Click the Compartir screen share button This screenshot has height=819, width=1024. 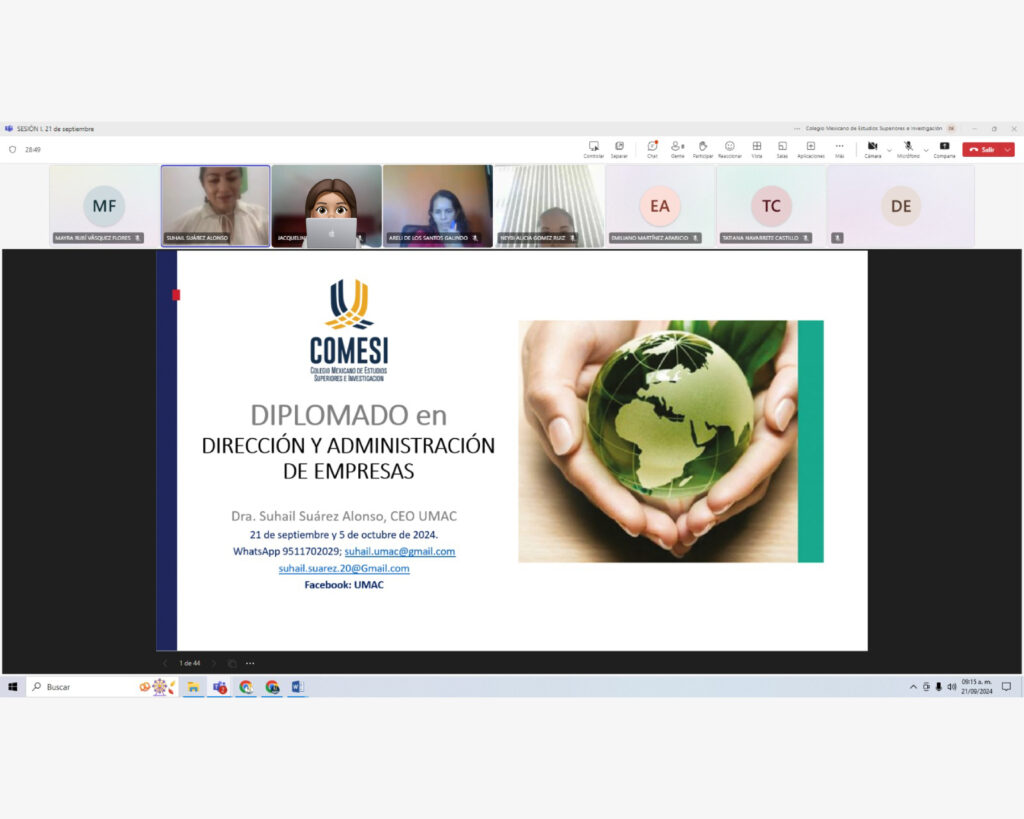[944, 149]
